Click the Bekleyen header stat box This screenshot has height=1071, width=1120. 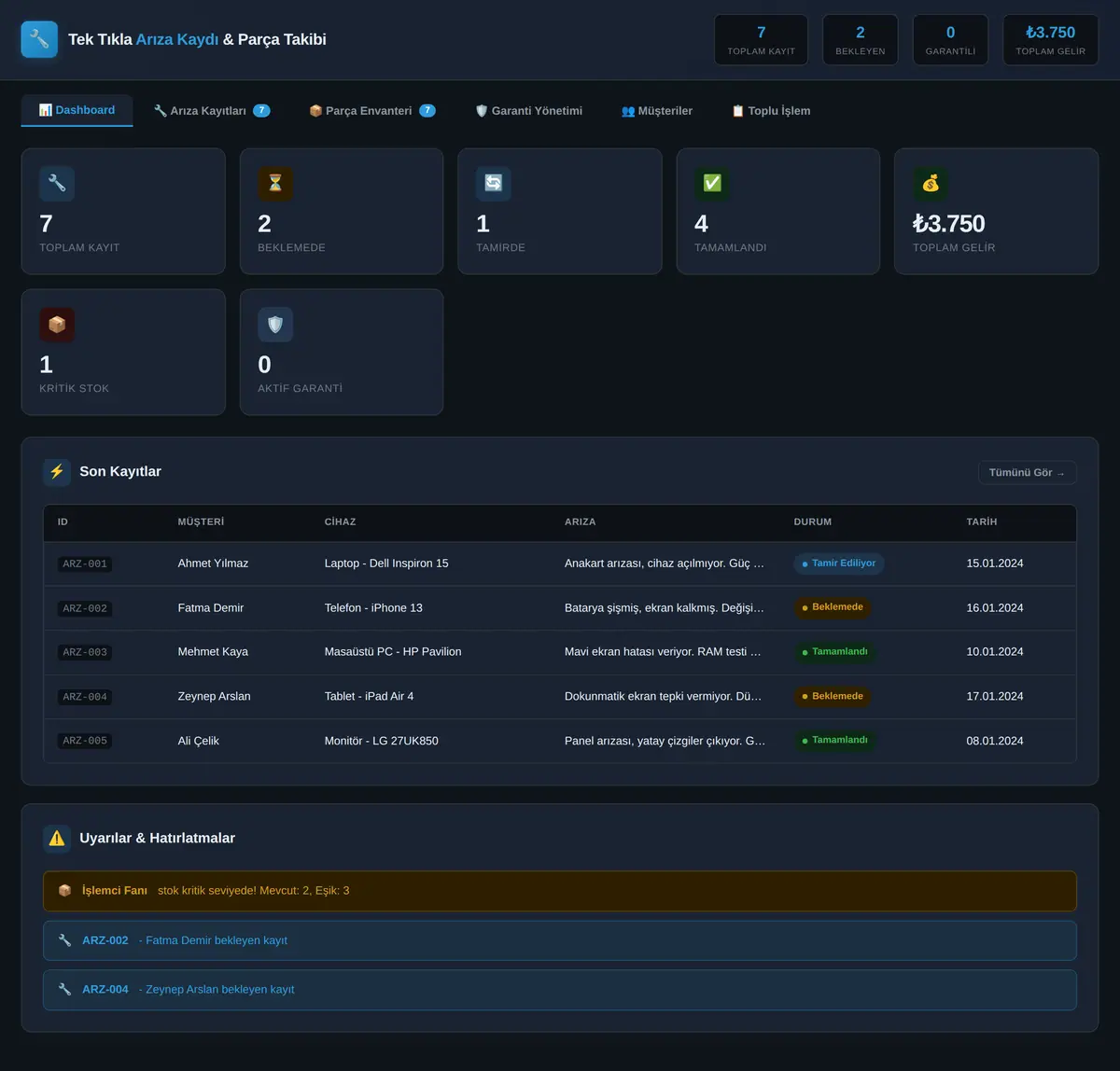(861, 40)
